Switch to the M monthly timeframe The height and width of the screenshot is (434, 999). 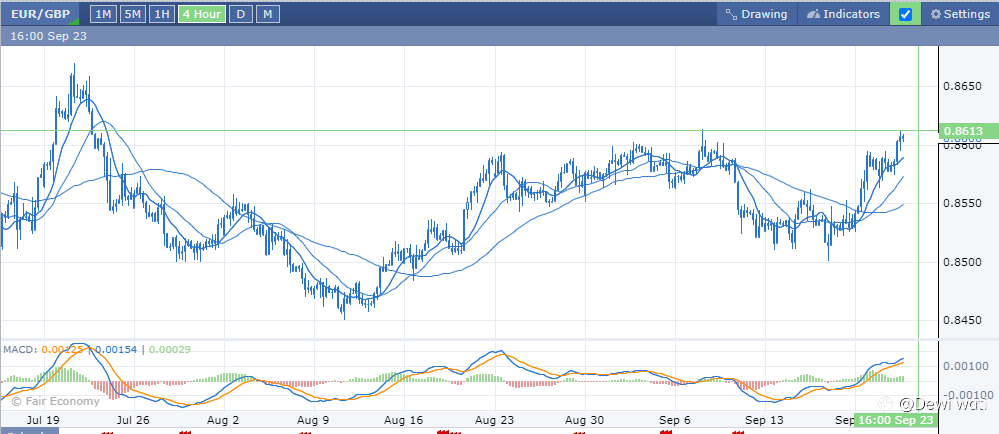(x=268, y=14)
